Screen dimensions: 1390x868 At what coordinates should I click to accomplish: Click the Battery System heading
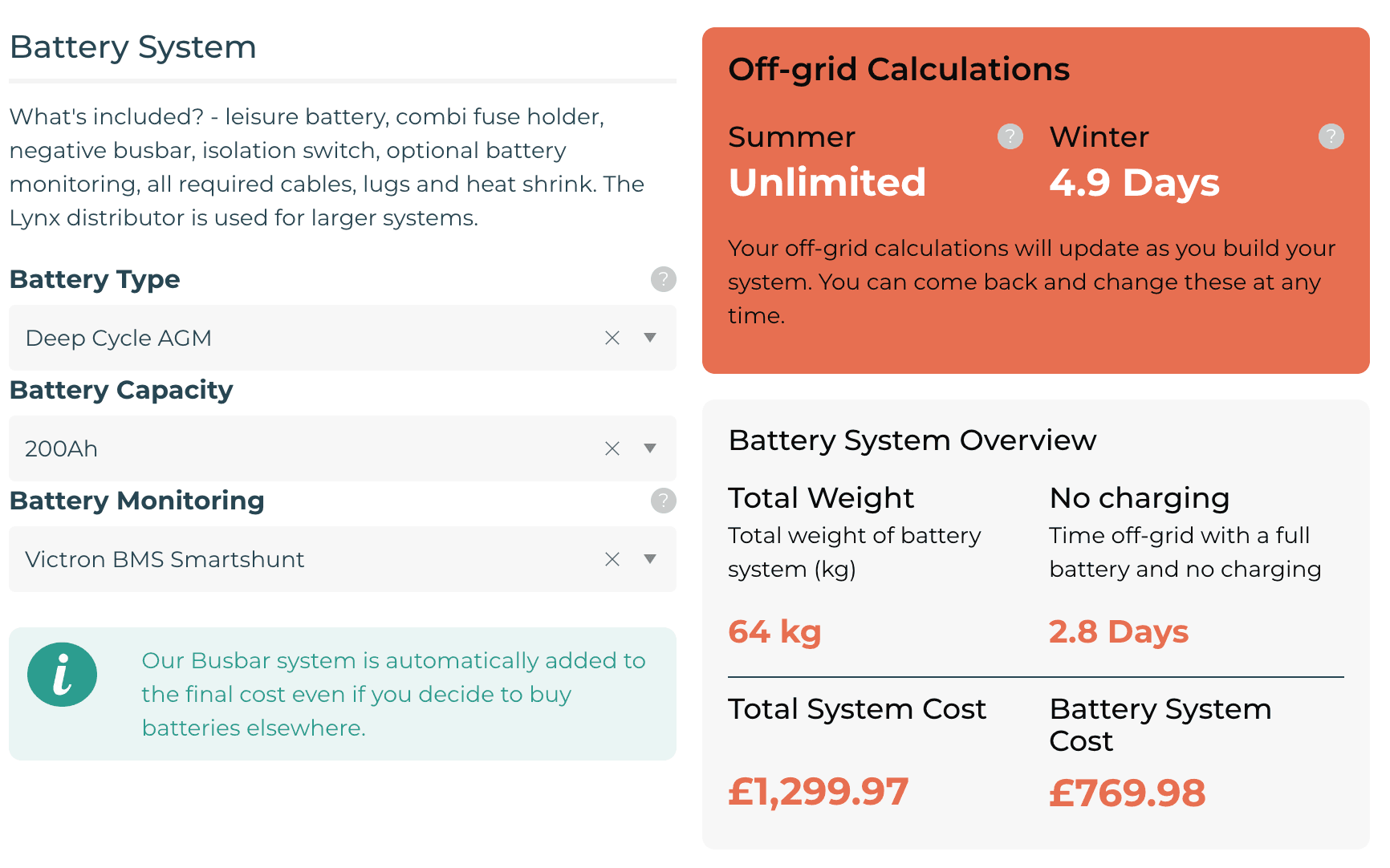click(x=133, y=47)
